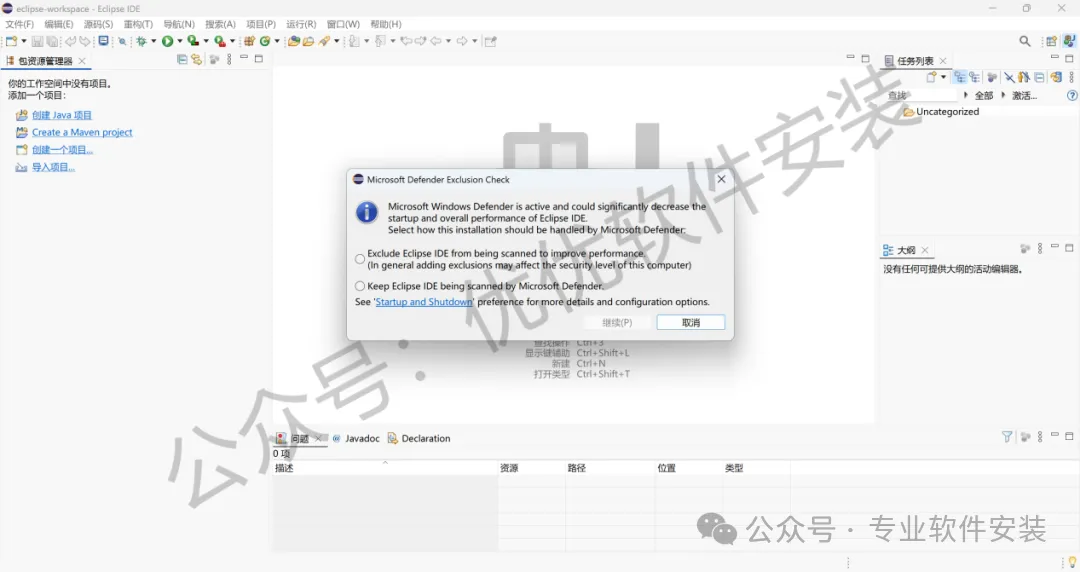Click the Open Perspective icon

tap(1052, 41)
